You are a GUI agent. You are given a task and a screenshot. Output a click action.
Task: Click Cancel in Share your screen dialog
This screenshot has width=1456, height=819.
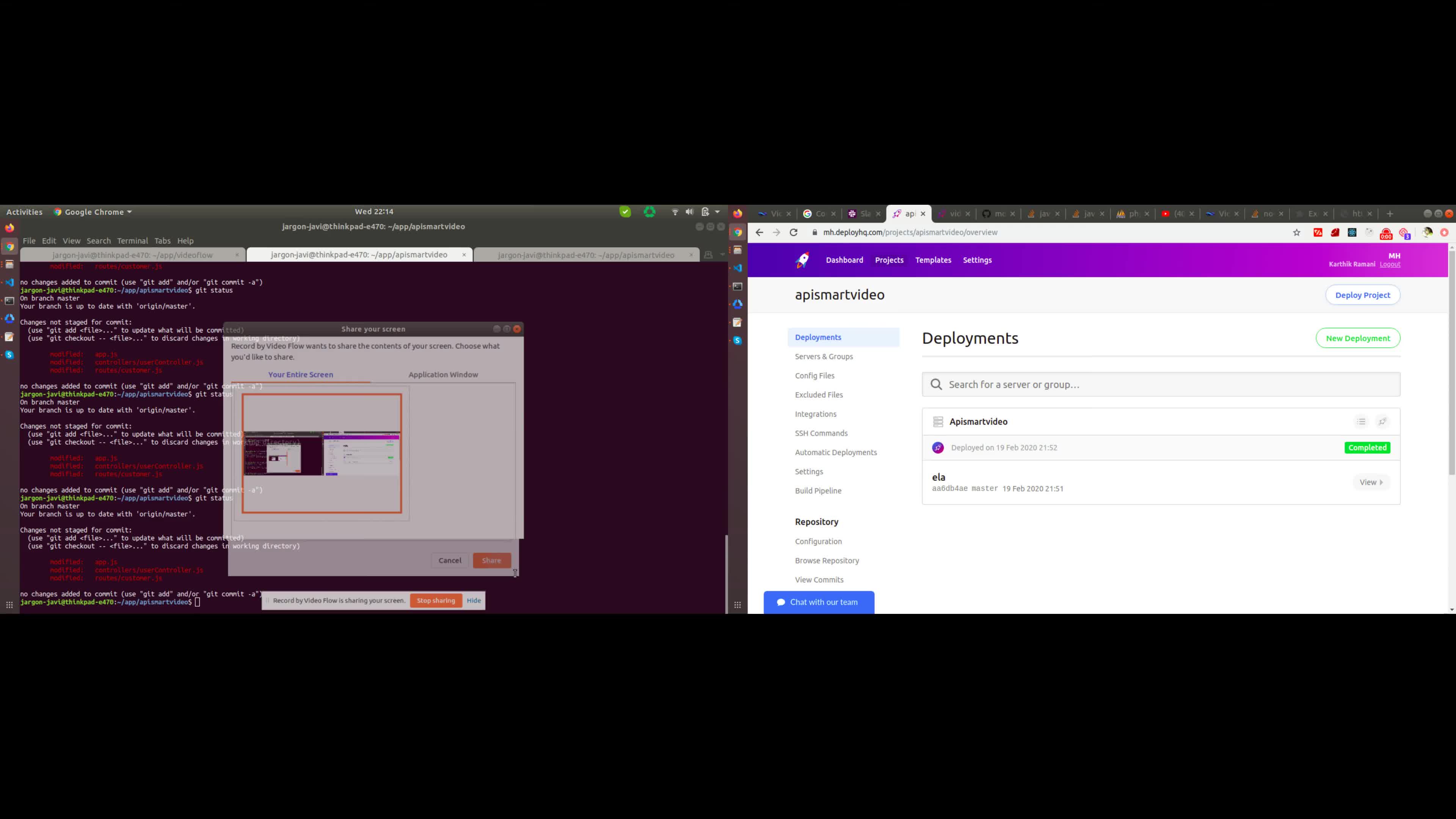point(450,561)
